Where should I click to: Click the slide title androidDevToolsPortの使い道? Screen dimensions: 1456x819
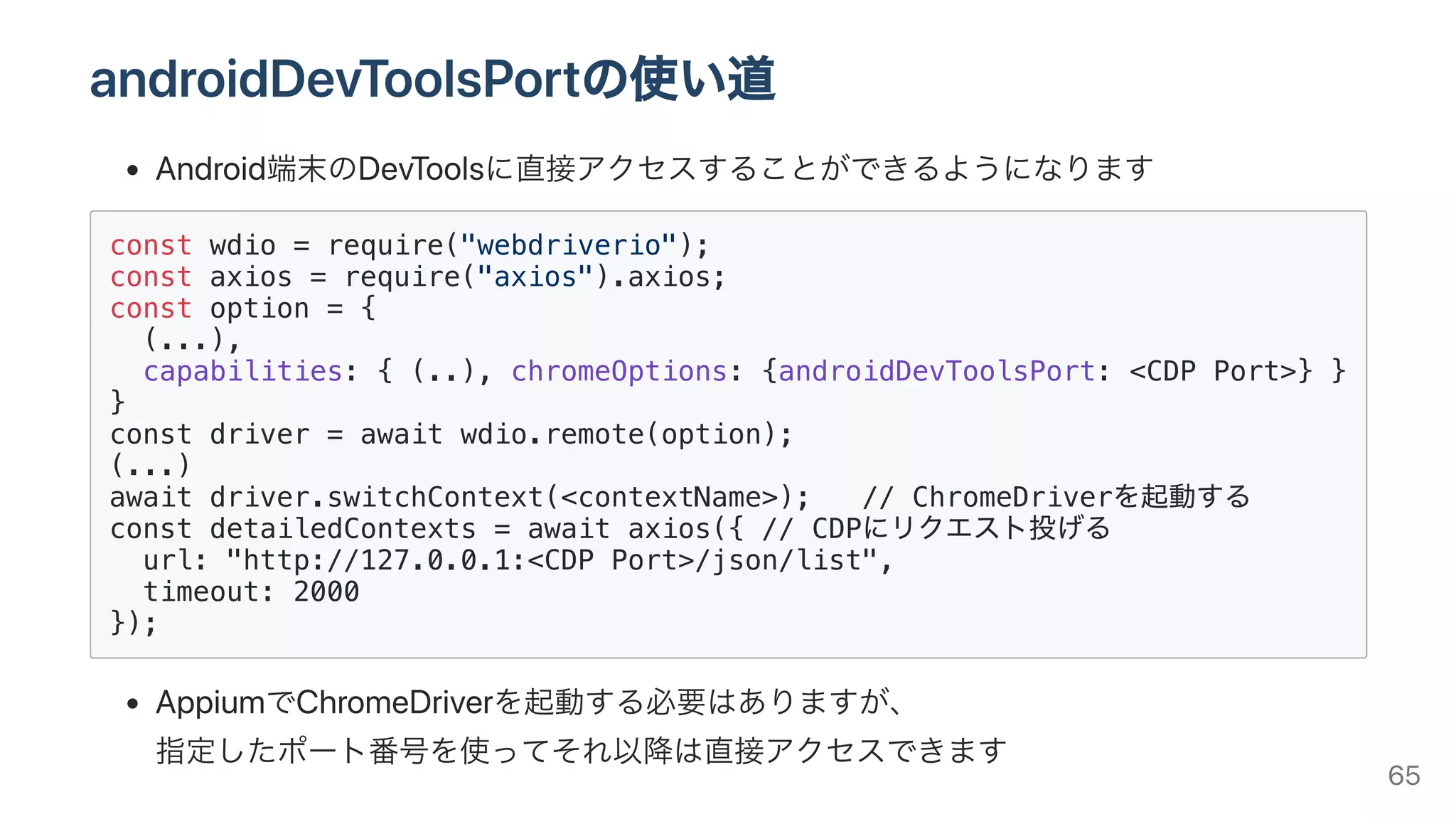(432, 79)
